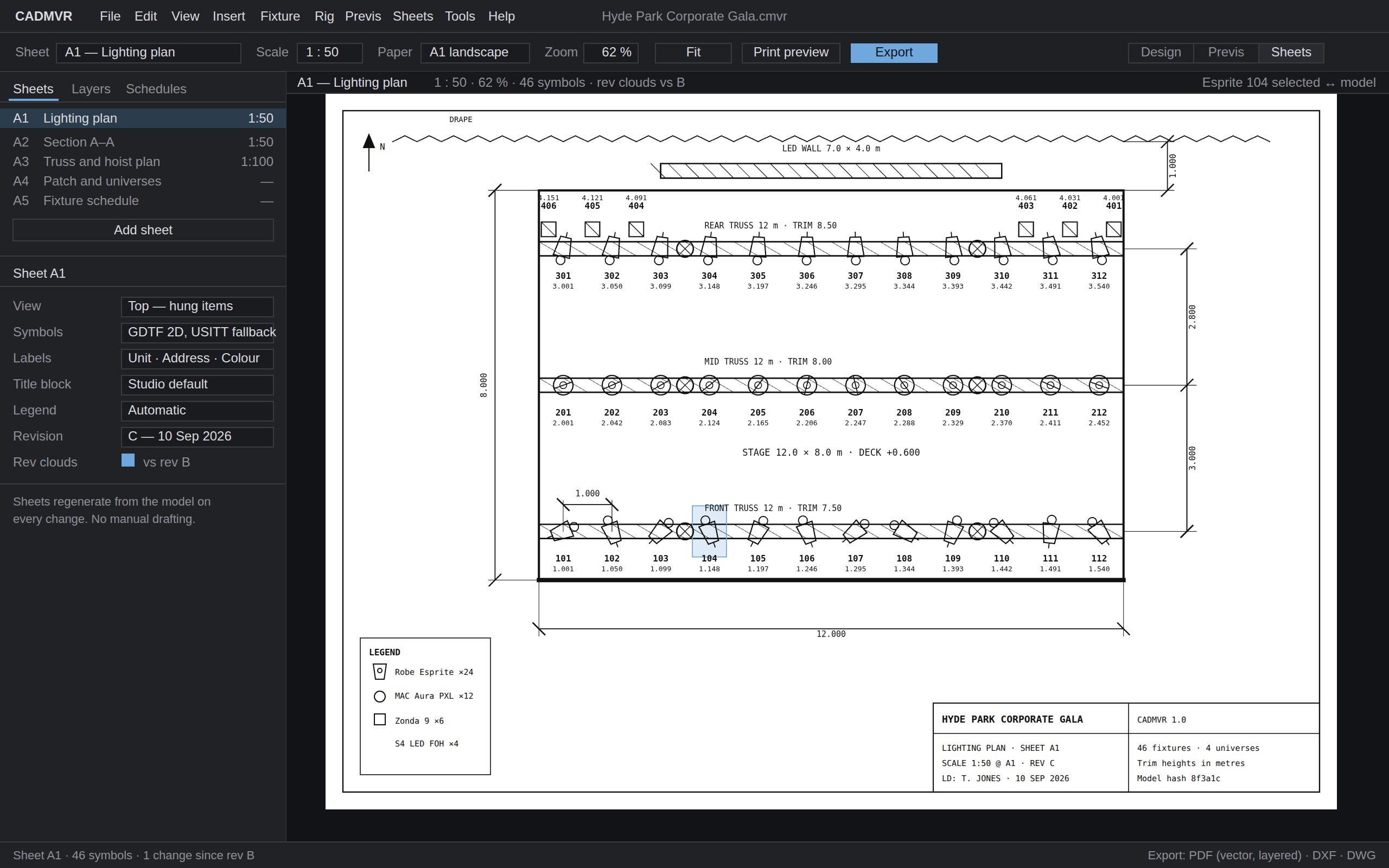Screen dimensions: 1389x868
Task: Select MAC Aura fixture symbol 207 on the mid truss
Action: click(855, 385)
